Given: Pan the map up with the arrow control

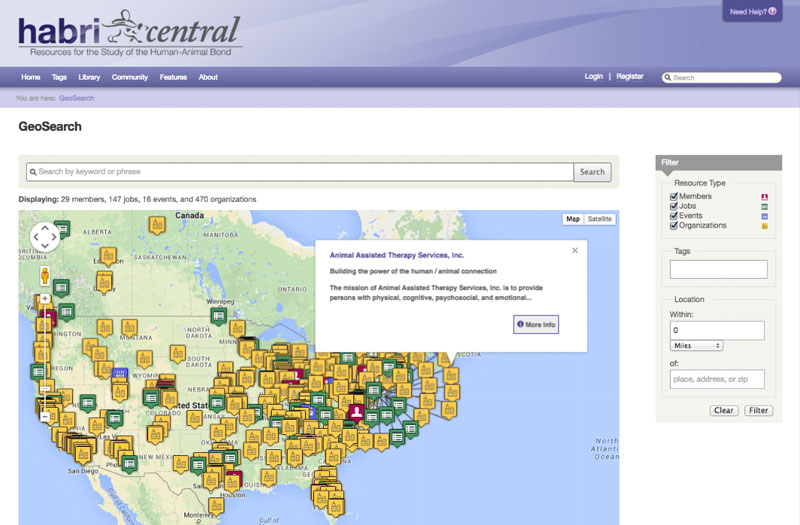Looking at the screenshot, I should click(45, 228).
